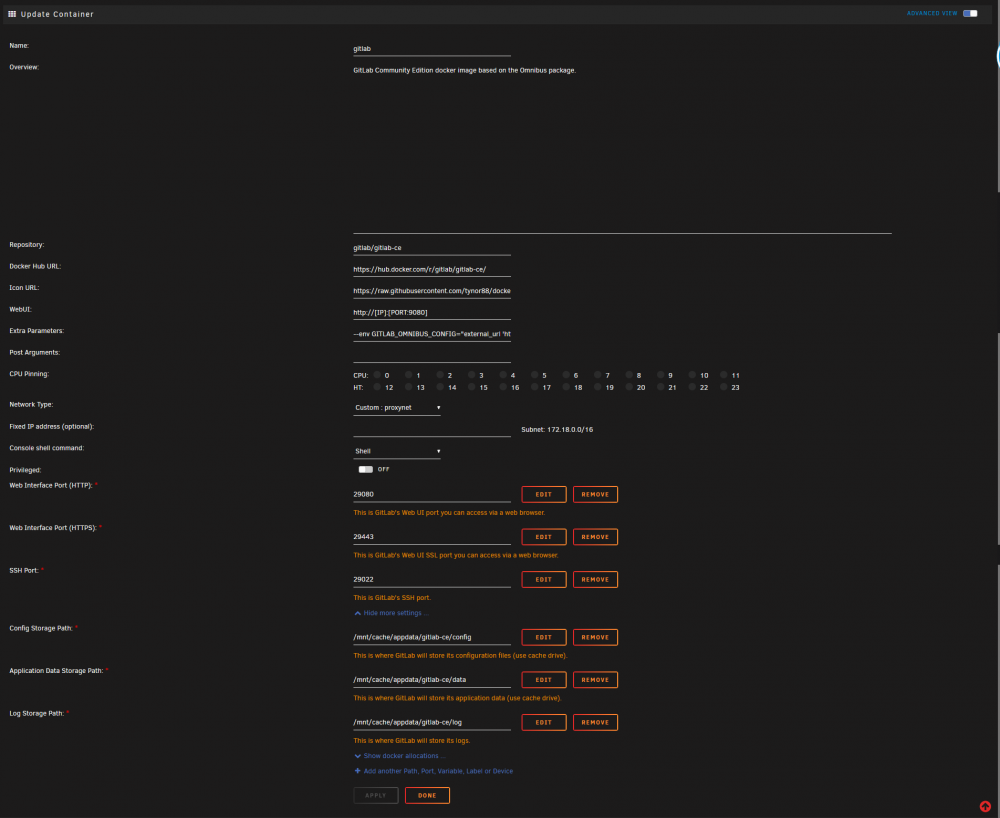1000x818 pixels.
Task: Click the plus icon to add another path
Action: pos(357,771)
